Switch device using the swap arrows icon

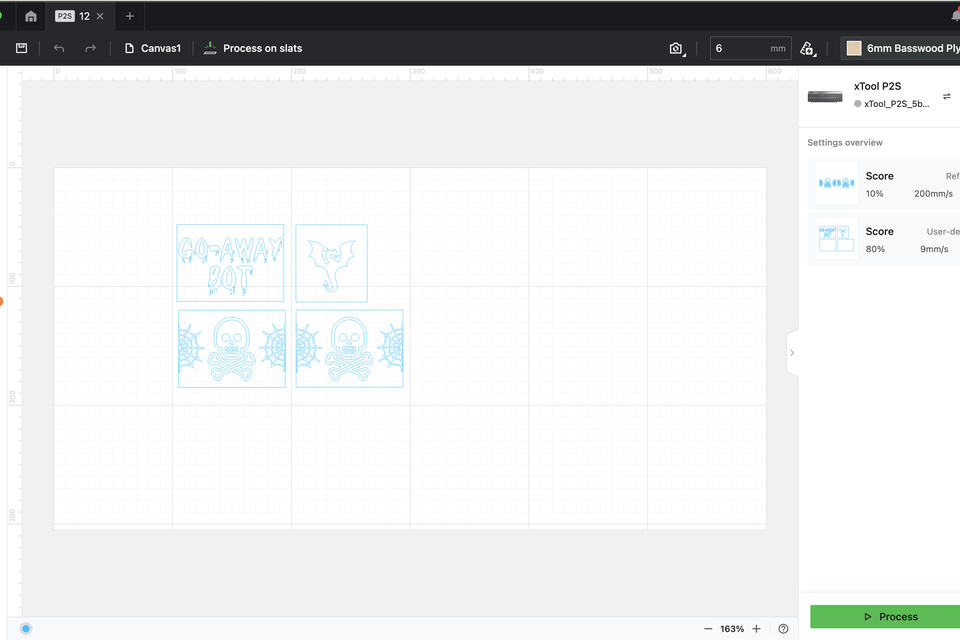click(947, 96)
